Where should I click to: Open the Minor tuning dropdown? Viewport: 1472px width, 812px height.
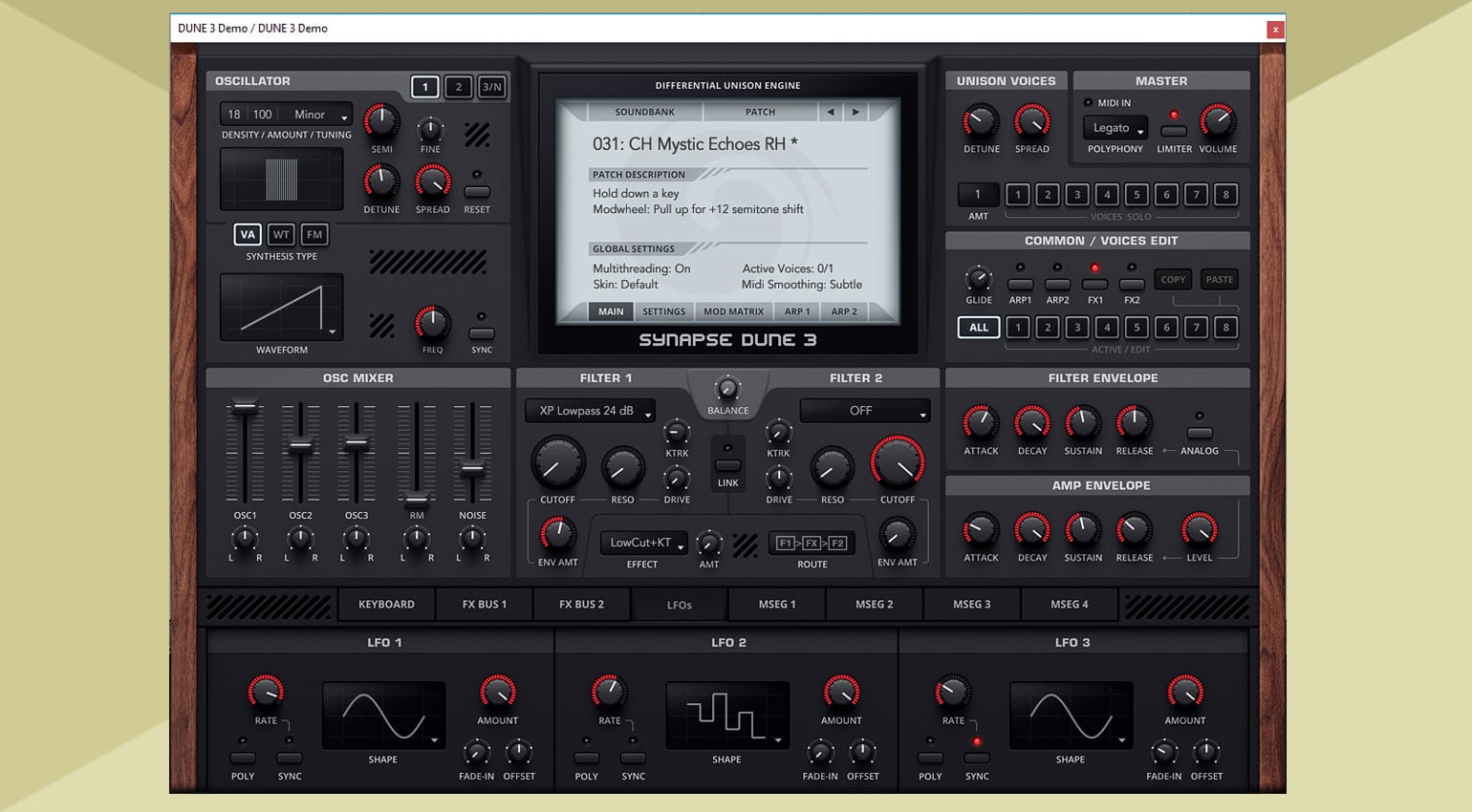click(x=316, y=115)
